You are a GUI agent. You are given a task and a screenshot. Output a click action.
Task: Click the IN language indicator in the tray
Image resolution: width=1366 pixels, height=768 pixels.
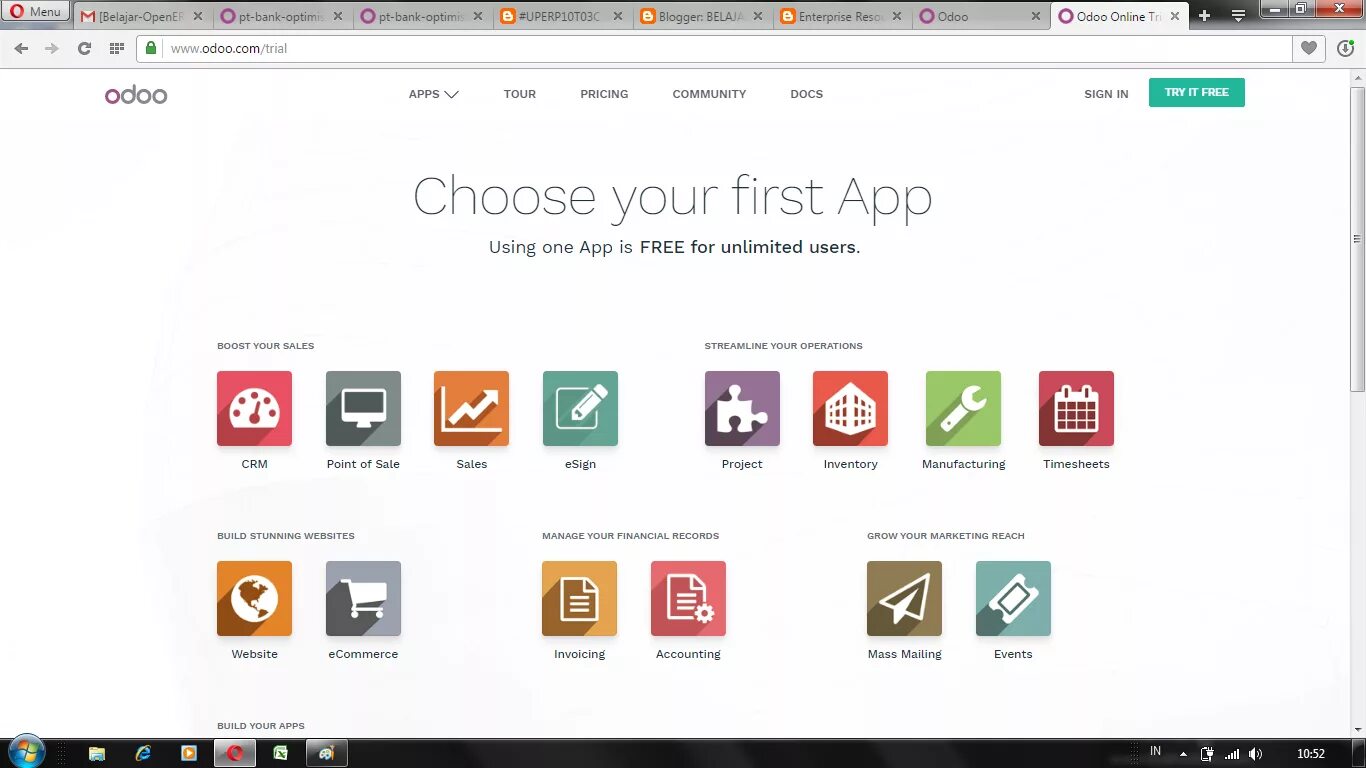1155,751
